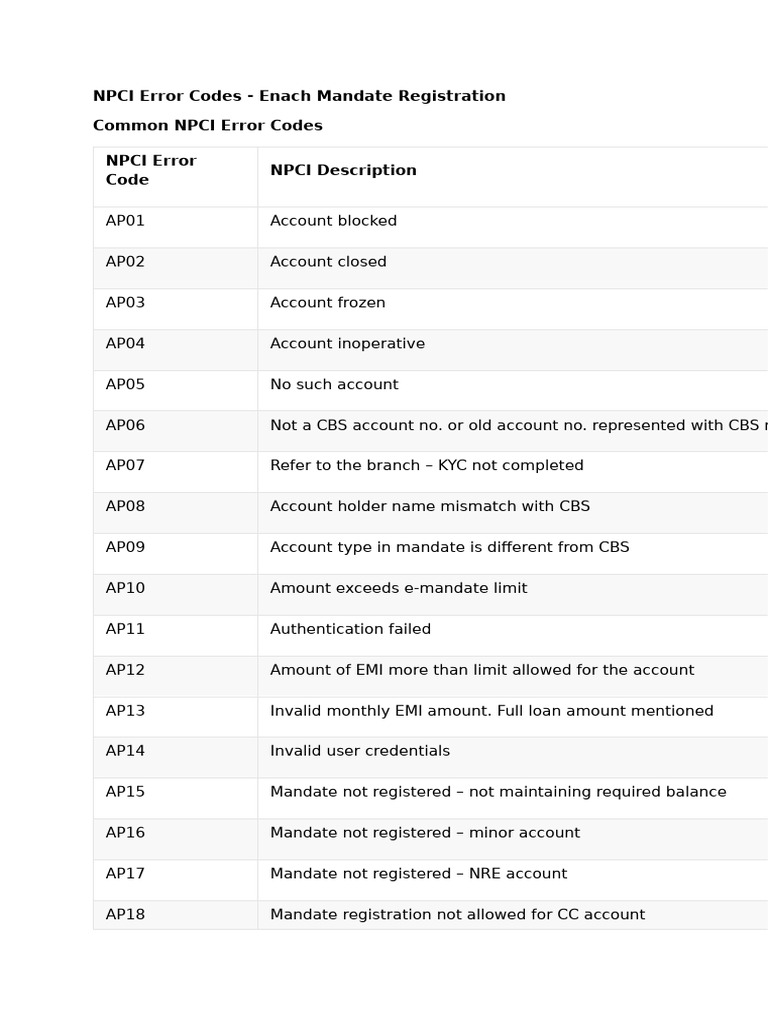Click the 'Account frozen' description cell

327,303
